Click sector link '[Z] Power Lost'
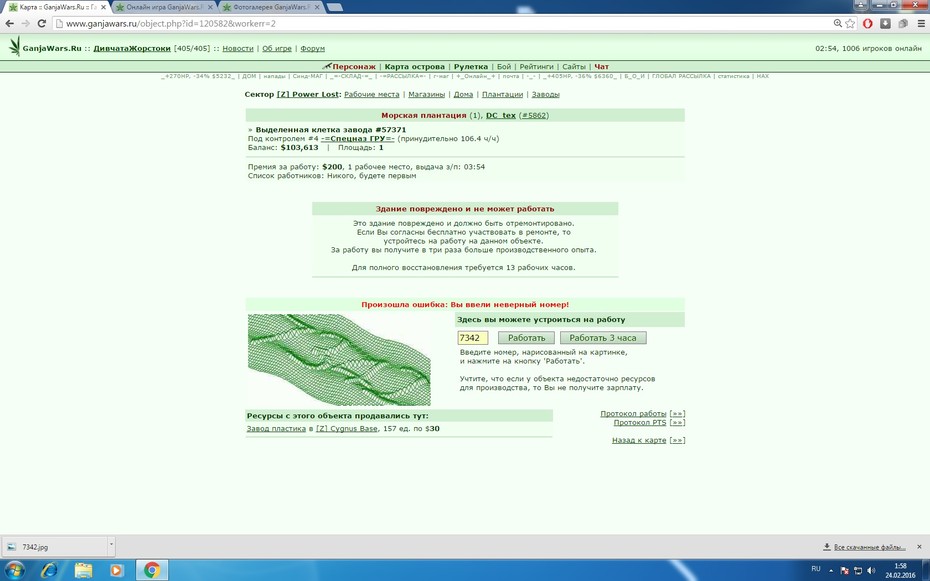 tap(307, 94)
